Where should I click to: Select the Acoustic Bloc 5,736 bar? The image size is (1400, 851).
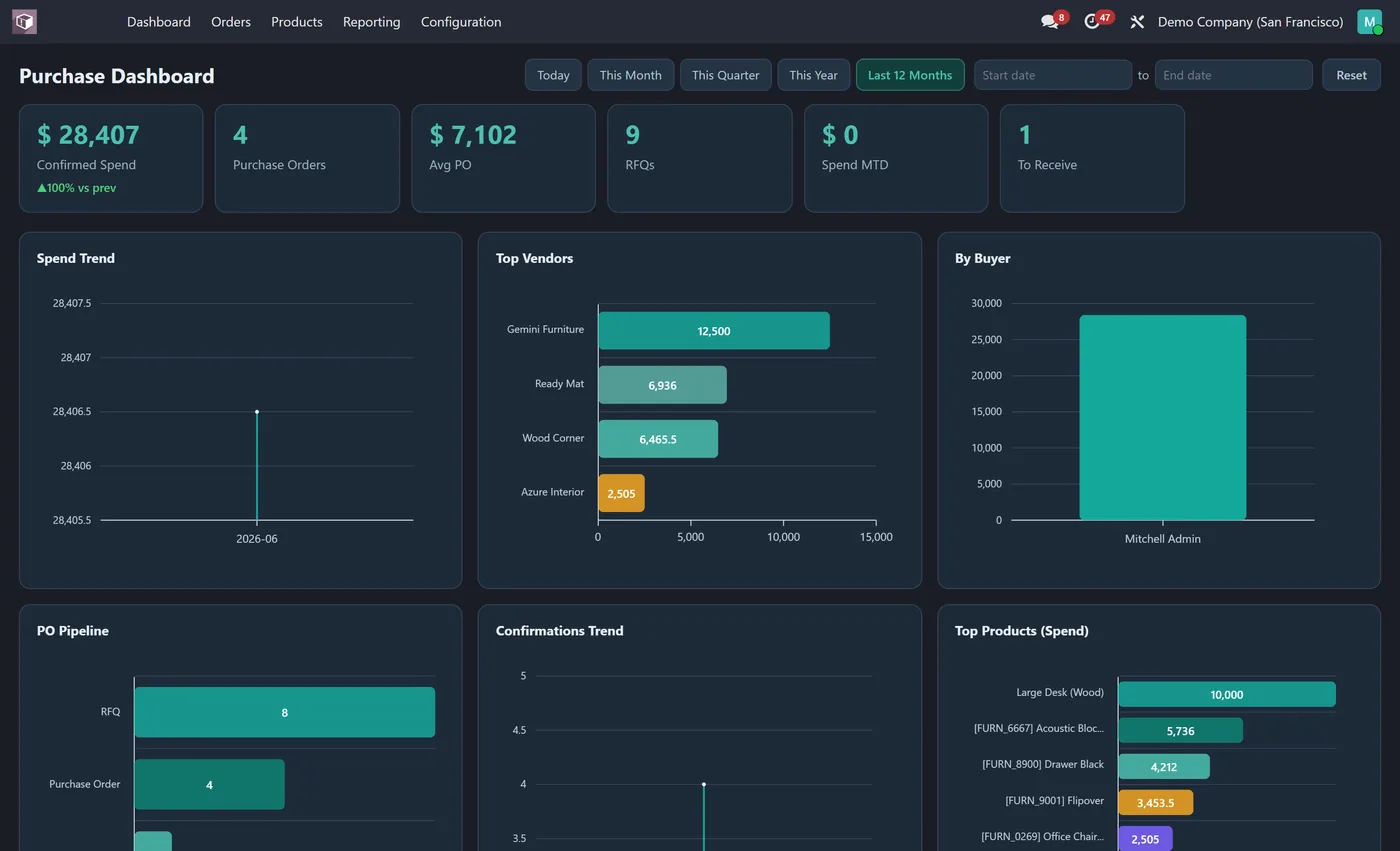1180,730
